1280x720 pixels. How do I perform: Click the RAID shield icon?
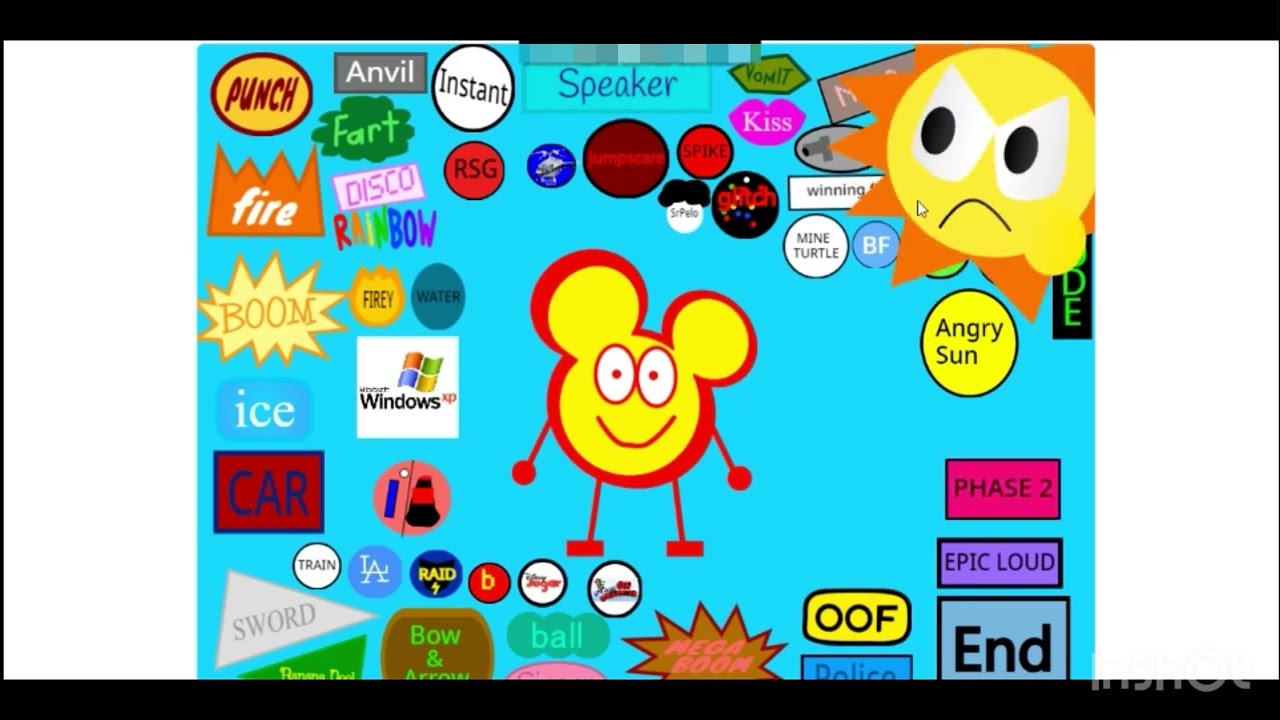436,575
